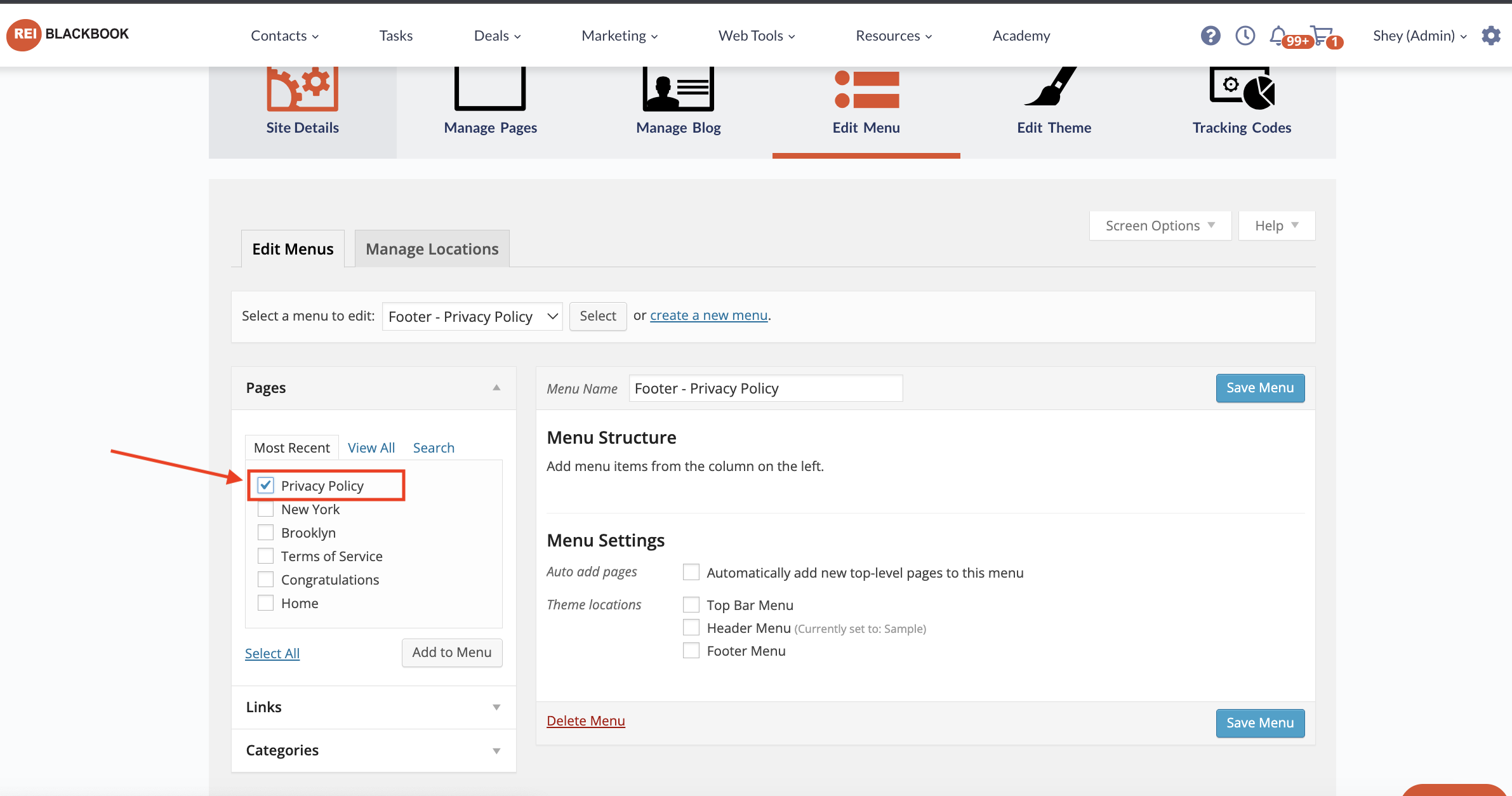Open the clock history icon

[x=1245, y=36]
